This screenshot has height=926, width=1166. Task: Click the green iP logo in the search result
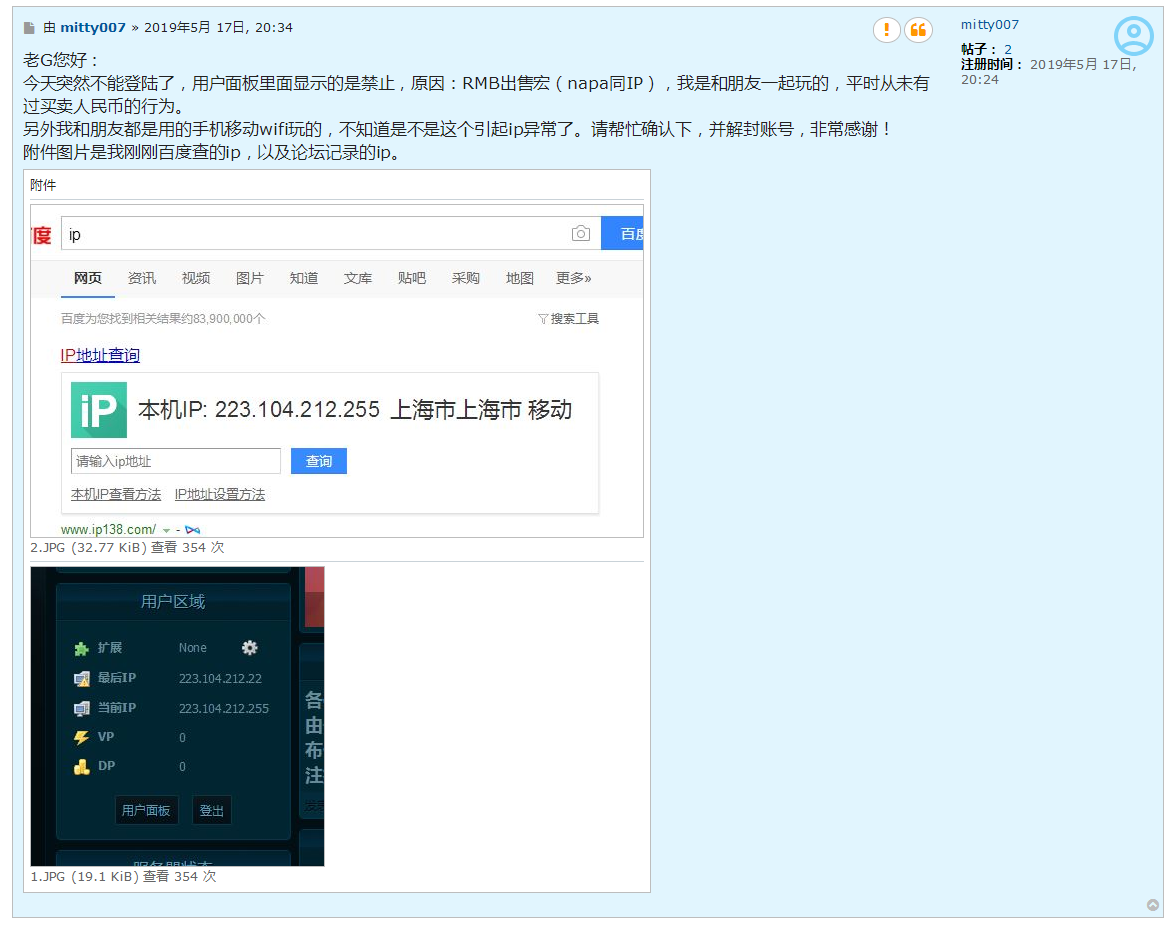(98, 409)
